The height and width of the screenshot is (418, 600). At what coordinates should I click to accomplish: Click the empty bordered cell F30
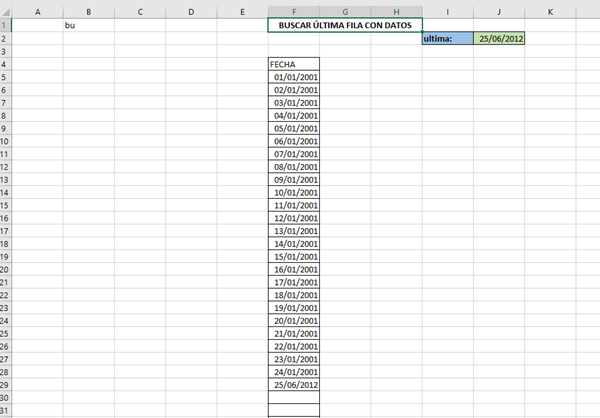pyautogui.click(x=294, y=398)
